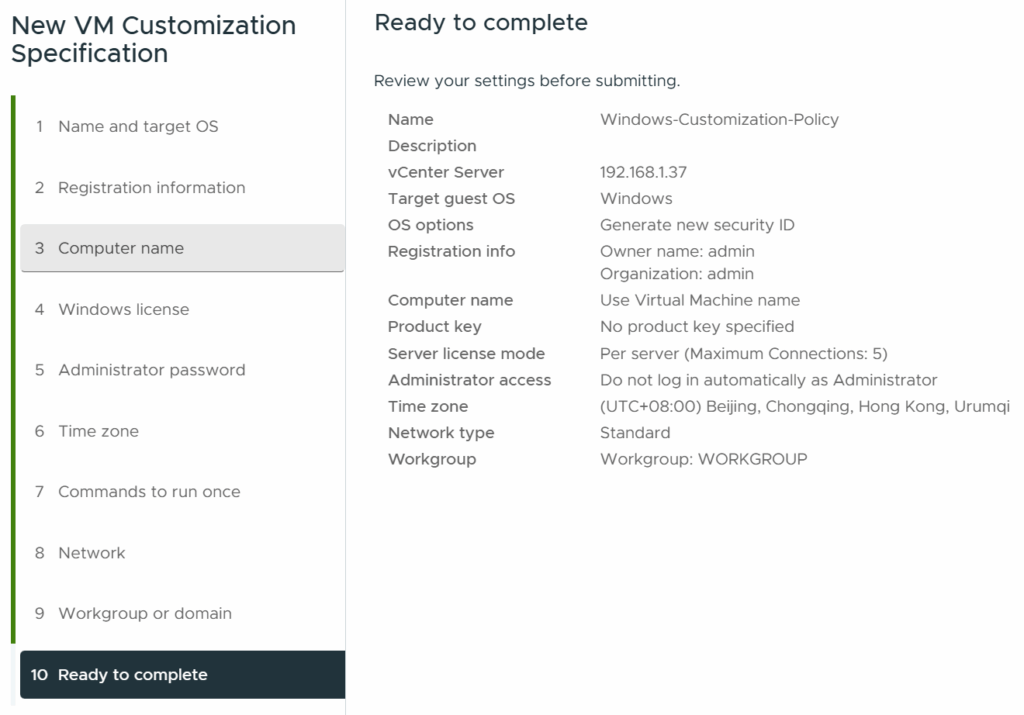Click the Per server Maximum Connections value
This screenshot has height=715, width=1024.
[x=744, y=354]
